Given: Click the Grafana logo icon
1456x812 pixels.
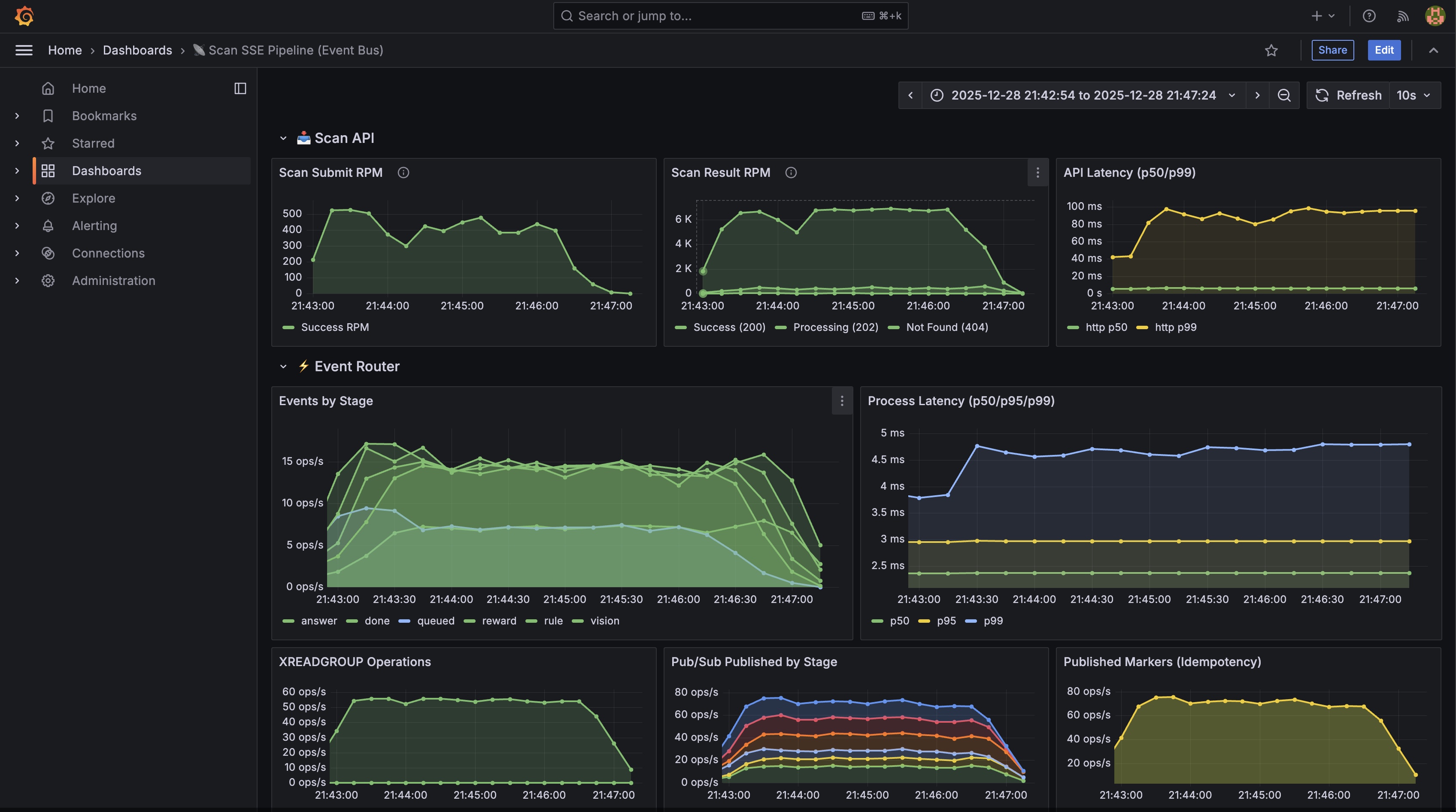Looking at the screenshot, I should pyautogui.click(x=24, y=16).
